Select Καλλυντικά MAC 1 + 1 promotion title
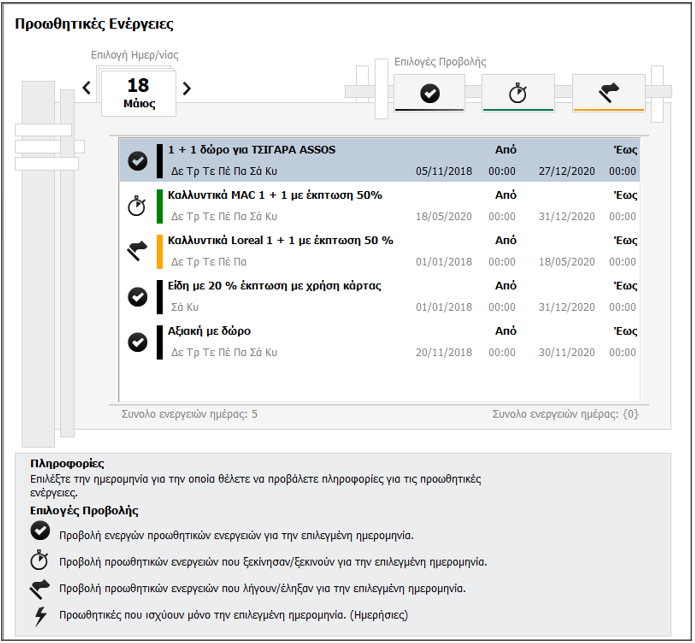695x643 pixels. 275,195
